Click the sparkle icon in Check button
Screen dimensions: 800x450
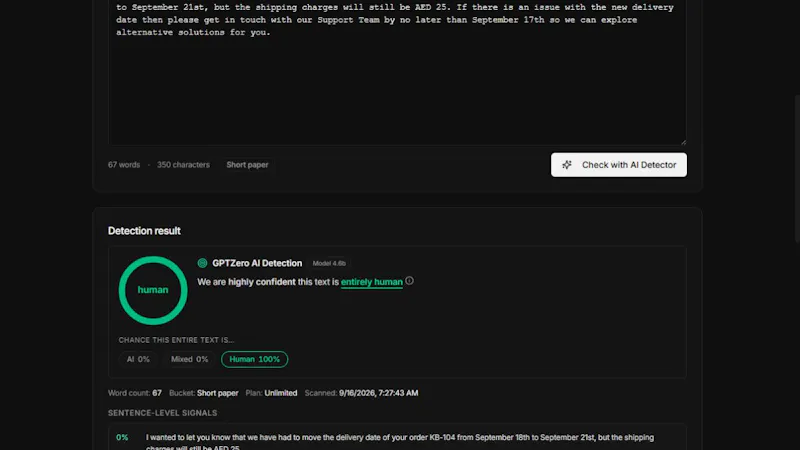pyautogui.click(x=566, y=165)
